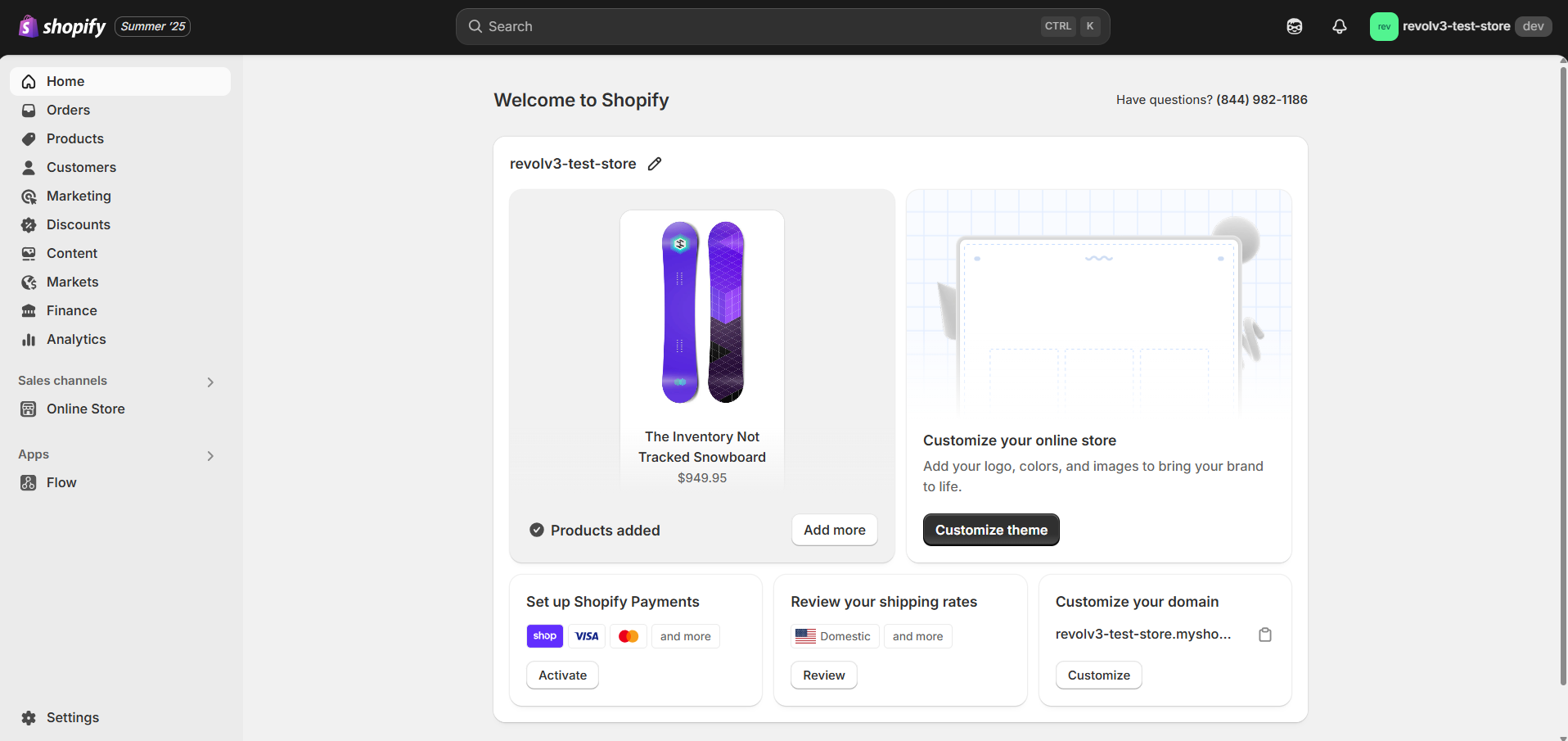This screenshot has width=1568, height=741.
Task: Expand the Sales channels section
Action: (x=210, y=382)
